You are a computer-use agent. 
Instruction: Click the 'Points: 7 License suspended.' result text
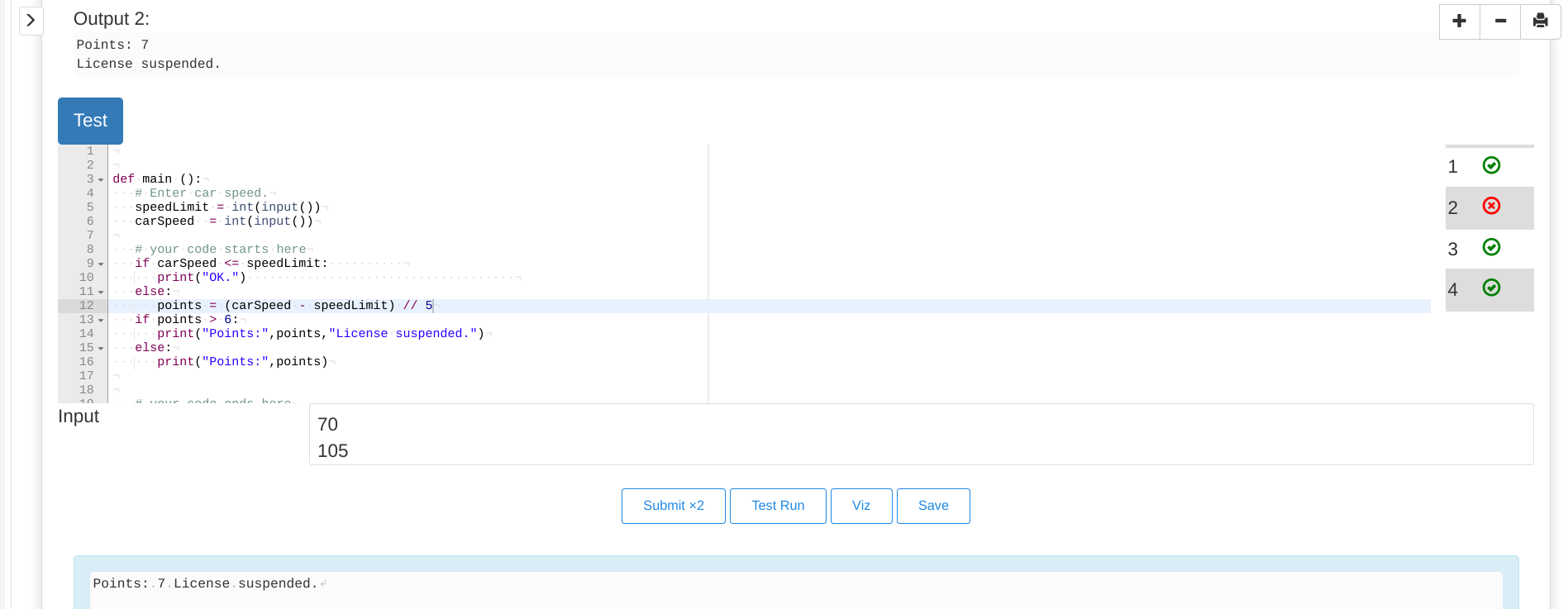206,583
